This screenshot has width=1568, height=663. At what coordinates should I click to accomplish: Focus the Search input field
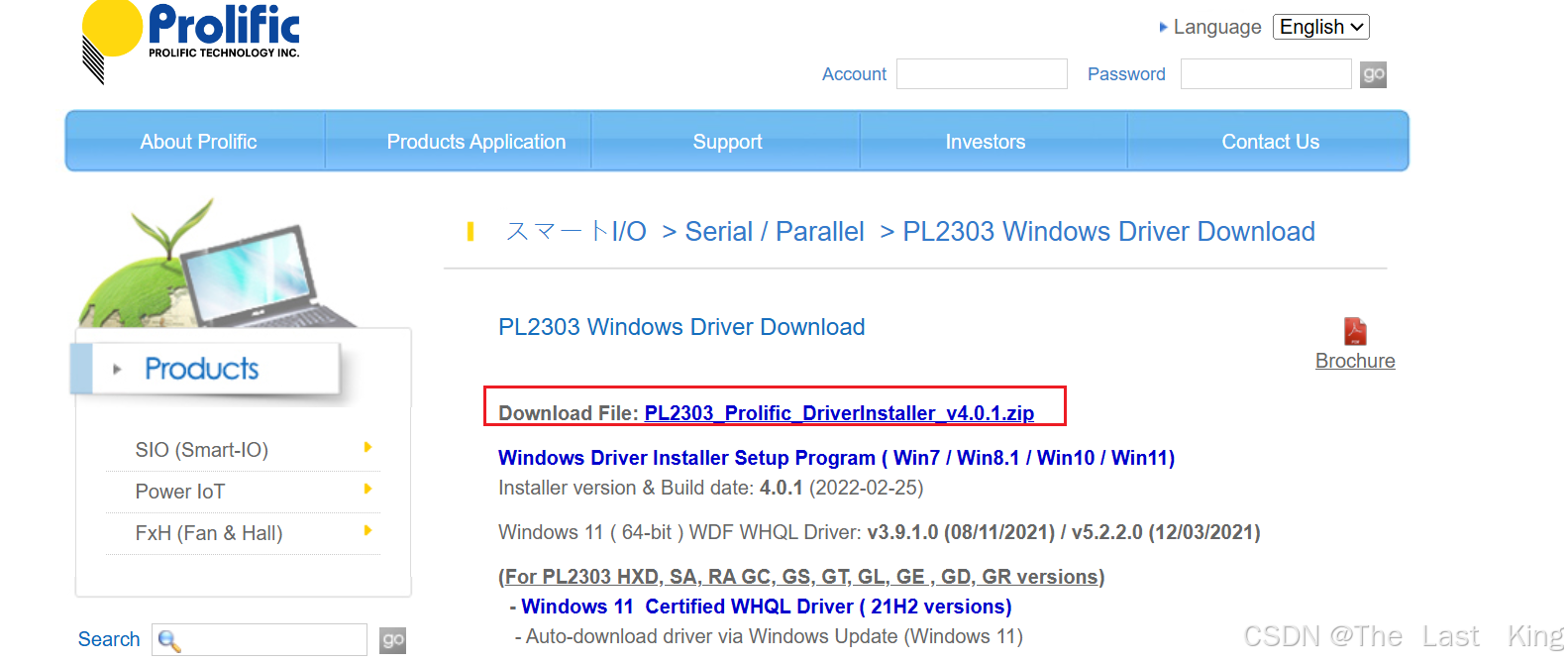point(260,640)
